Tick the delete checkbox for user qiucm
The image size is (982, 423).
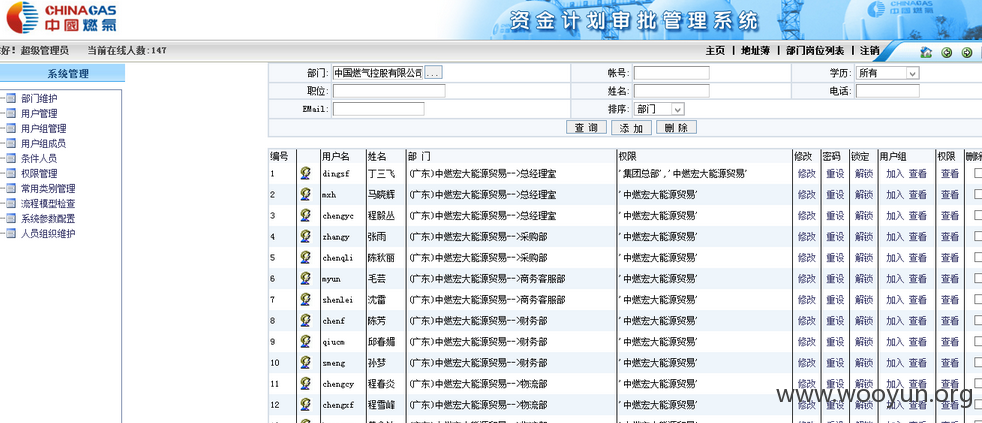978,342
